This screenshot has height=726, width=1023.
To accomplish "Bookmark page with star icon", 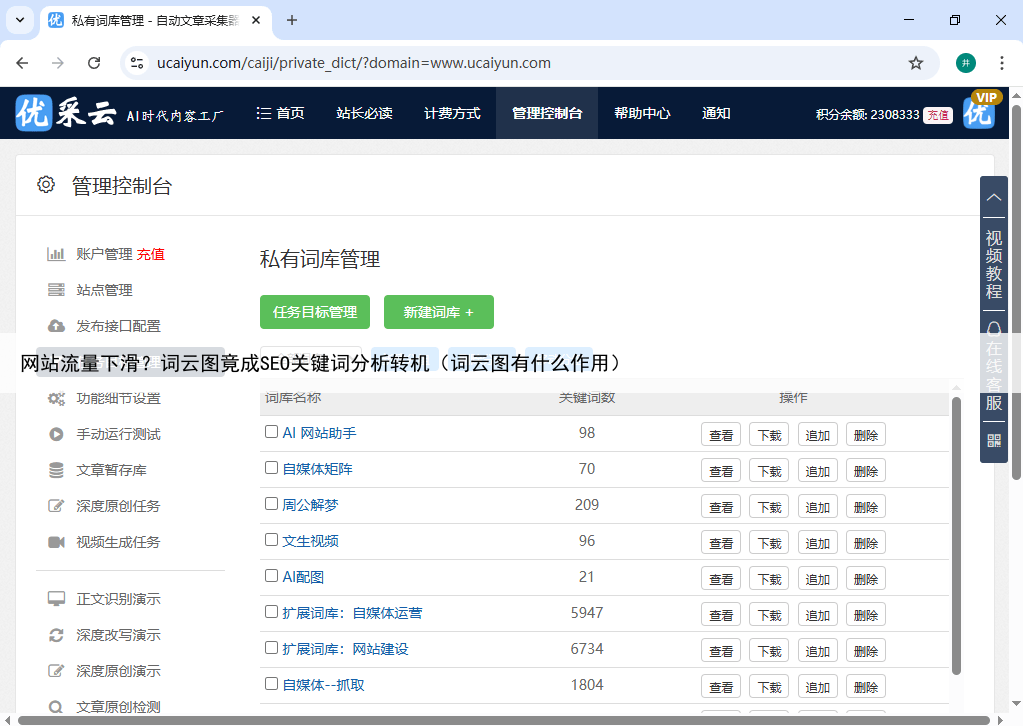I will point(915,63).
